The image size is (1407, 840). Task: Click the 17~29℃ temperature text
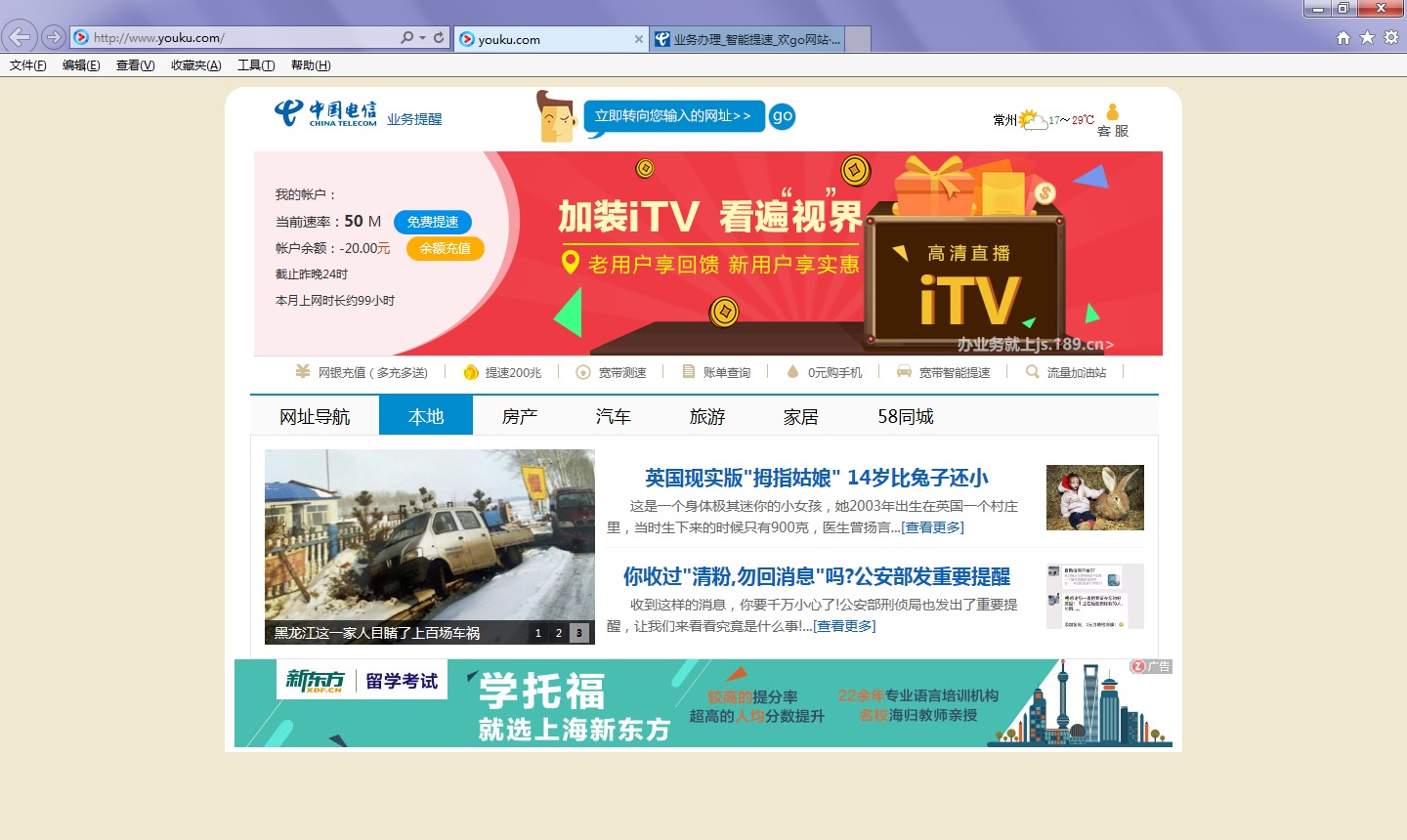click(1072, 120)
